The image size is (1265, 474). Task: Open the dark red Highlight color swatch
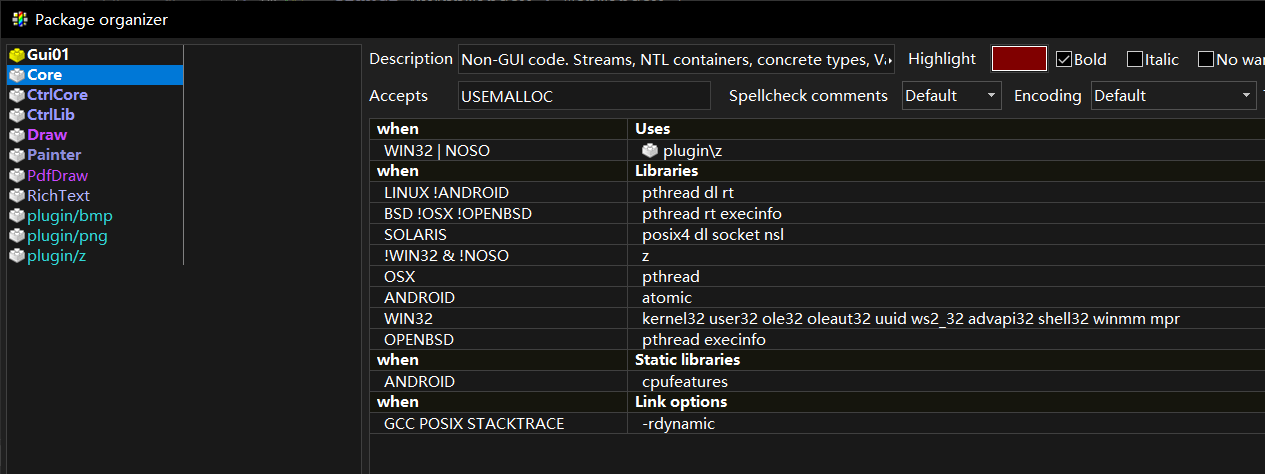pyautogui.click(x=1019, y=59)
